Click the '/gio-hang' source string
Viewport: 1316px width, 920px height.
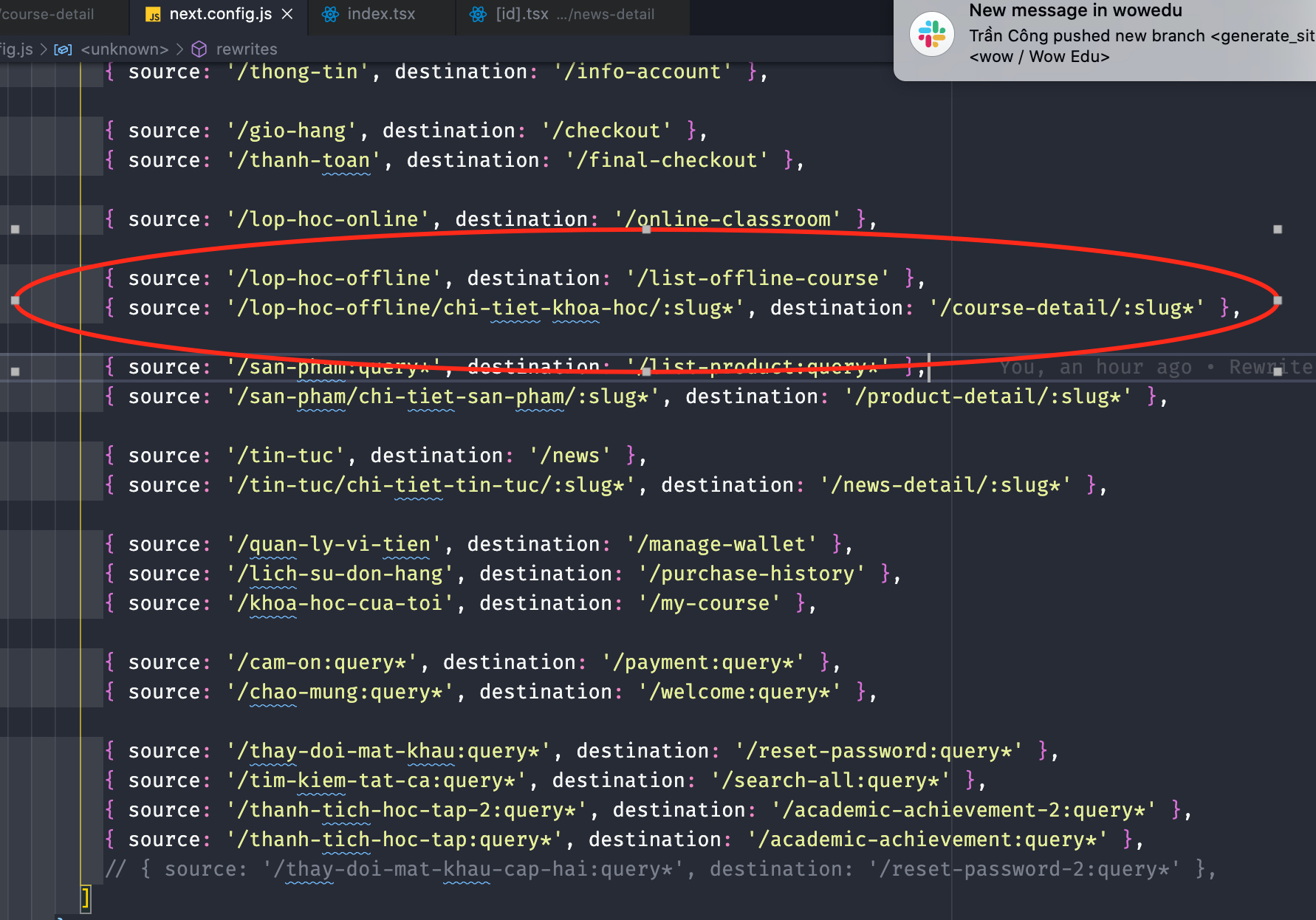[x=292, y=131]
